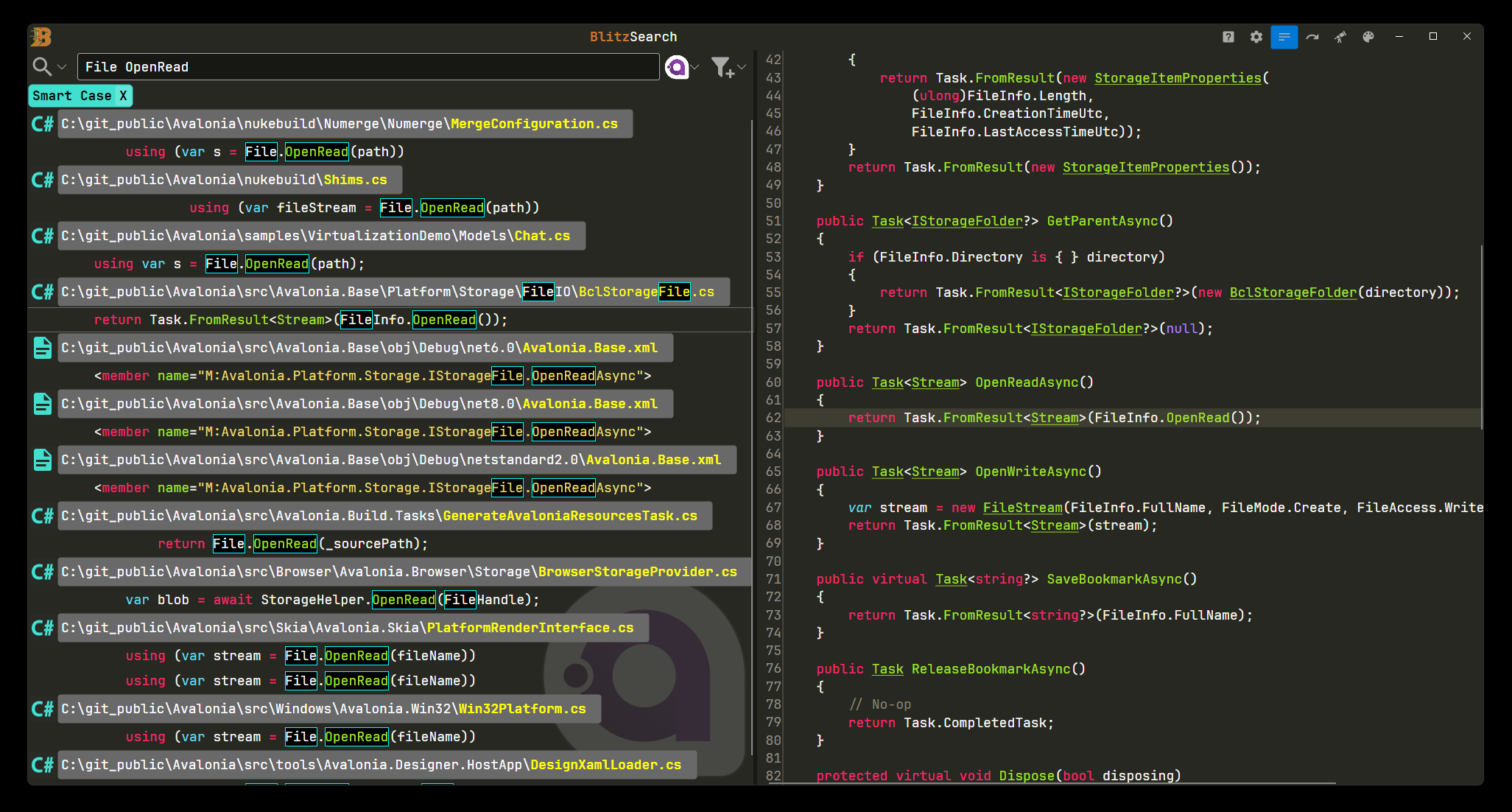
Task: Click BclStorageFolder link on line 55
Action: coord(1293,293)
